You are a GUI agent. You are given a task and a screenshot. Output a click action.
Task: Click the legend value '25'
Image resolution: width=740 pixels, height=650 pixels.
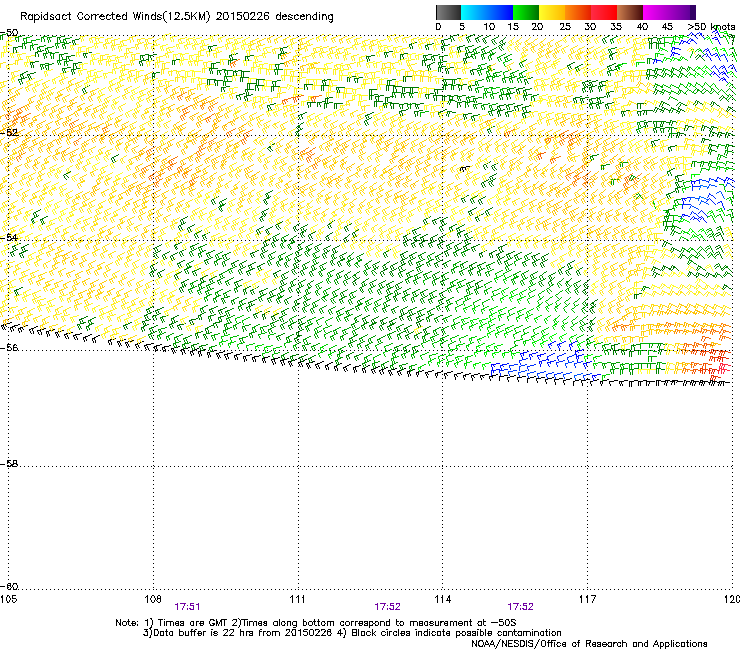(x=565, y=27)
